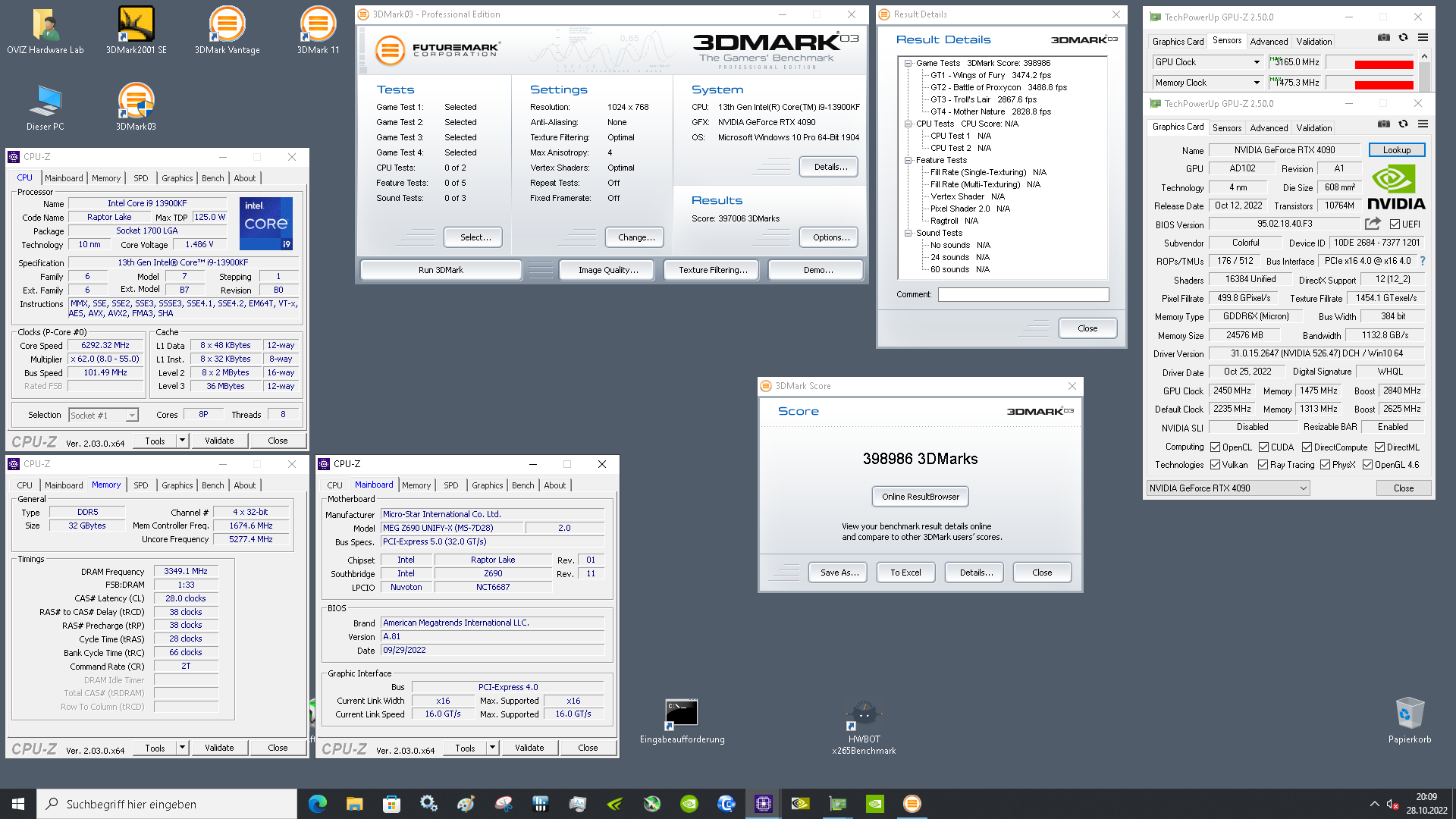Click the Comment input field in Result Details
This screenshot has width=1456, height=819.
coord(1023,294)
